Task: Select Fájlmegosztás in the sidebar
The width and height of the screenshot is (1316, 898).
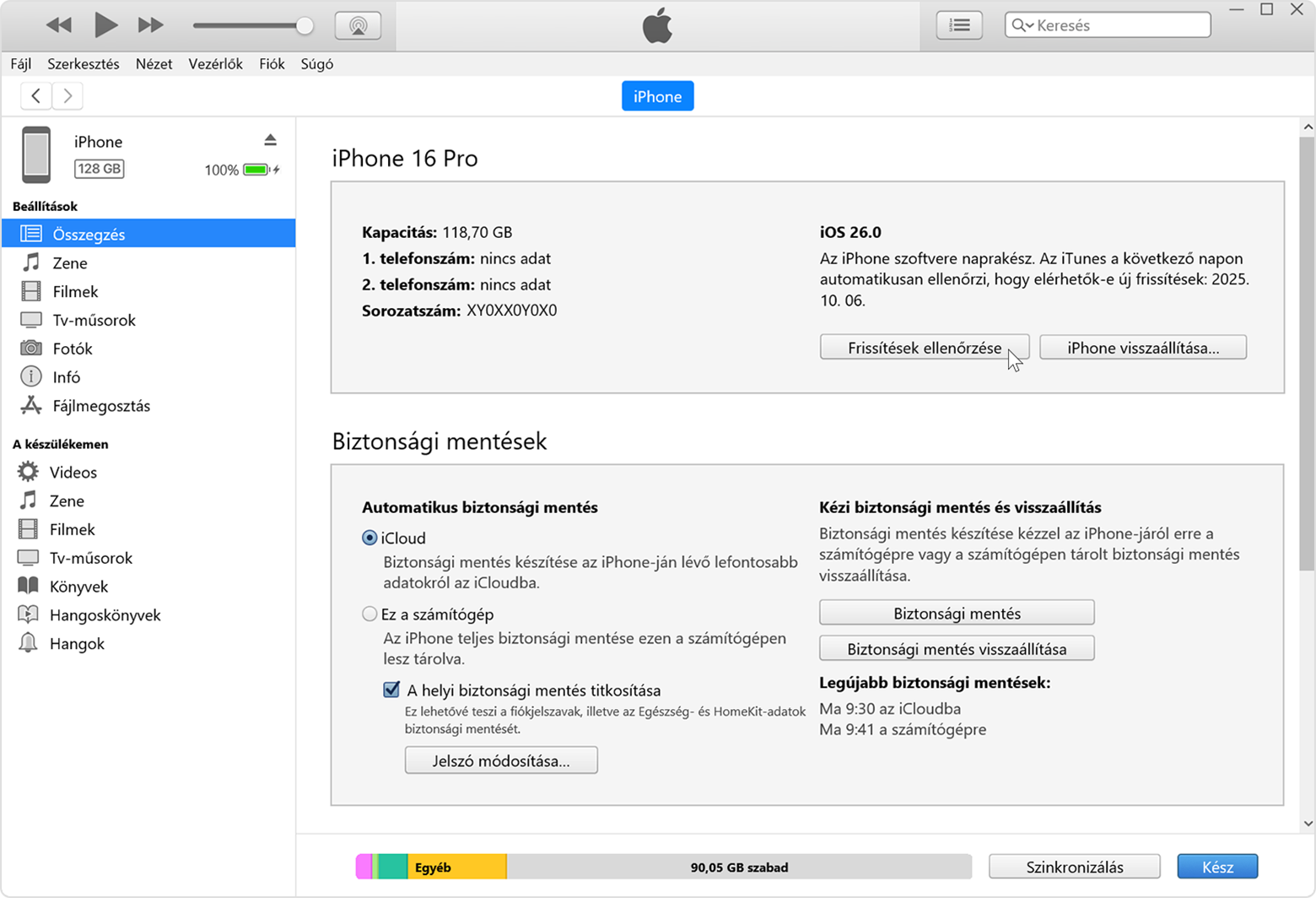Action: click(101, 406)
